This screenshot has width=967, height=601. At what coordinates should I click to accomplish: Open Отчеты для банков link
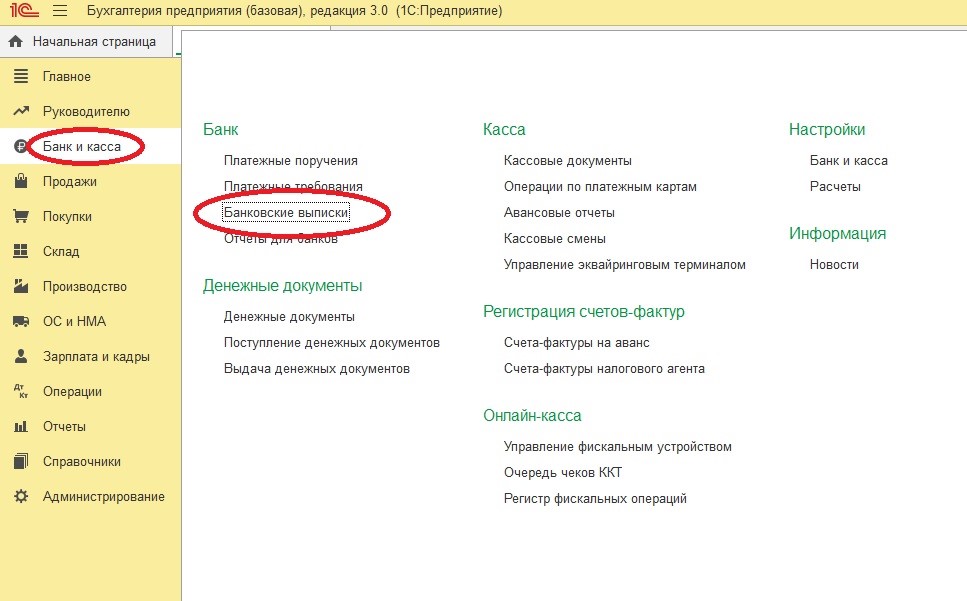pyautogui.click(x=281, y=239)
